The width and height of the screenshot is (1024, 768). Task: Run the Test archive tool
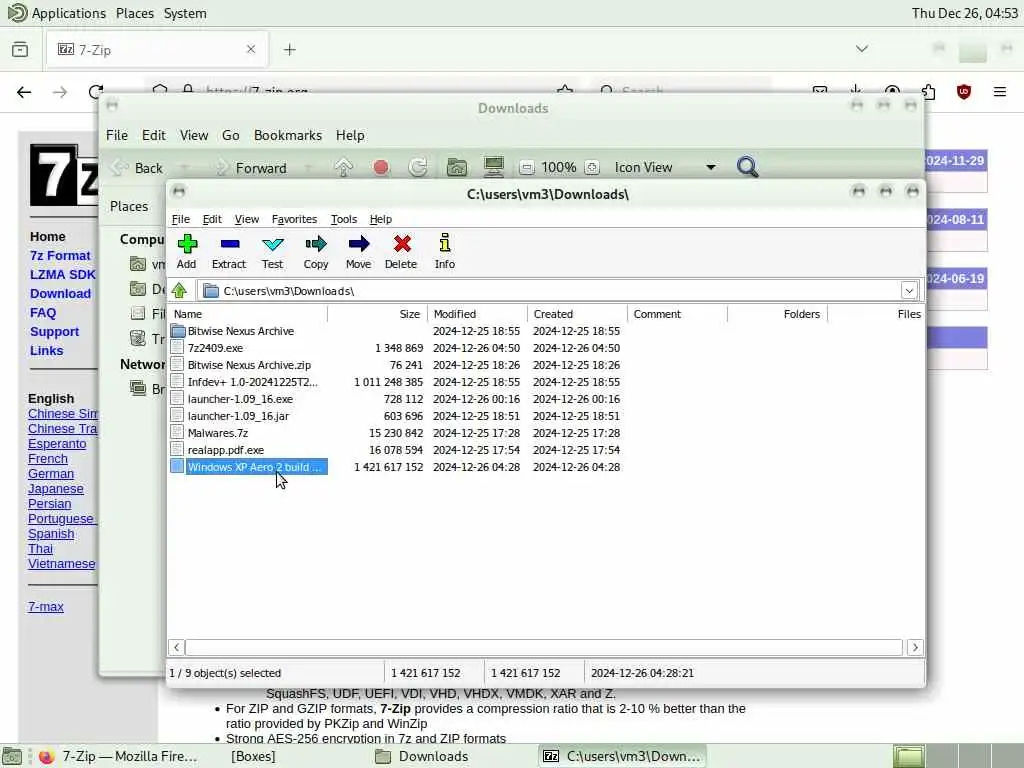point(272,244)
